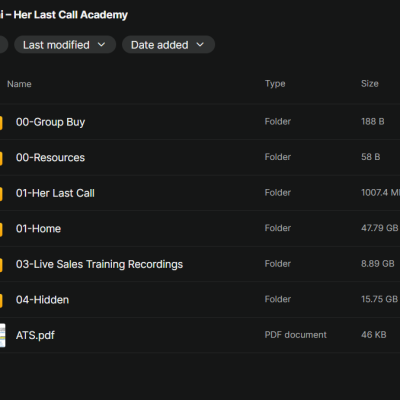400x400 pixels.
Task: Select the 04-Hidden folder row
Action: pos(200,300)
